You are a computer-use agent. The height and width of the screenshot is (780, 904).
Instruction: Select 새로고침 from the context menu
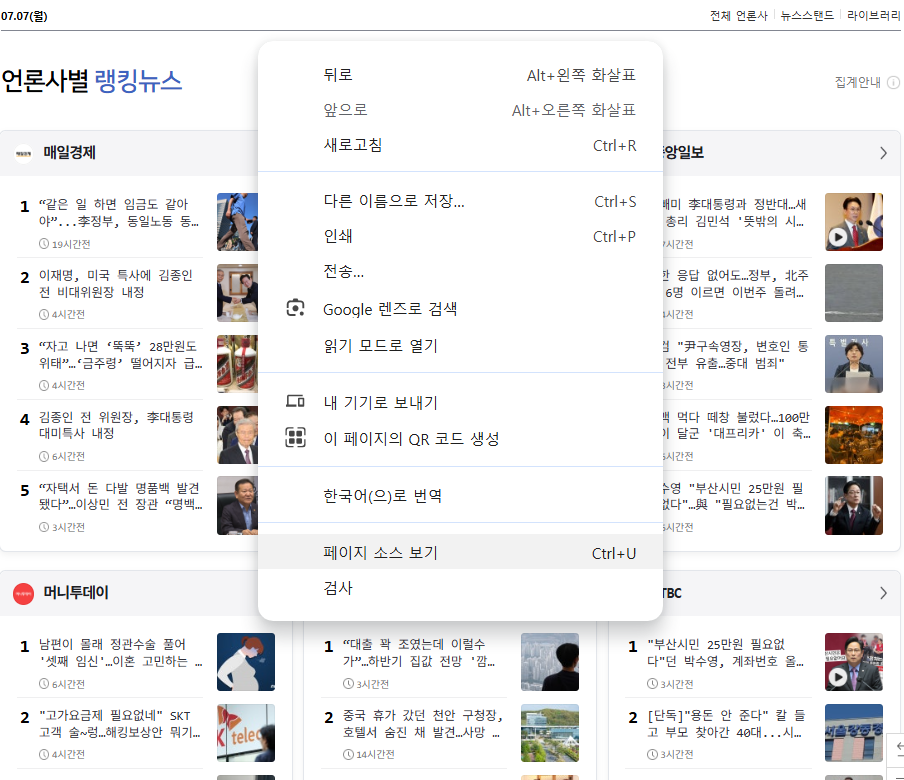(460, 145)
